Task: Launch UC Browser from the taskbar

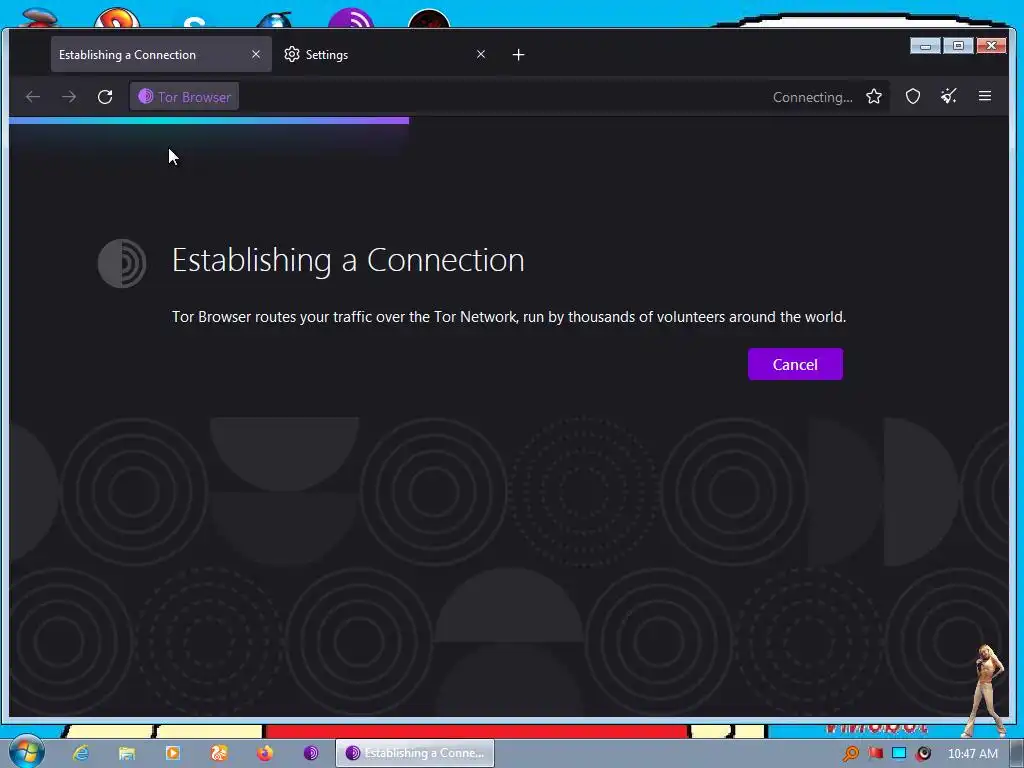Action: (x=219, y=753)
